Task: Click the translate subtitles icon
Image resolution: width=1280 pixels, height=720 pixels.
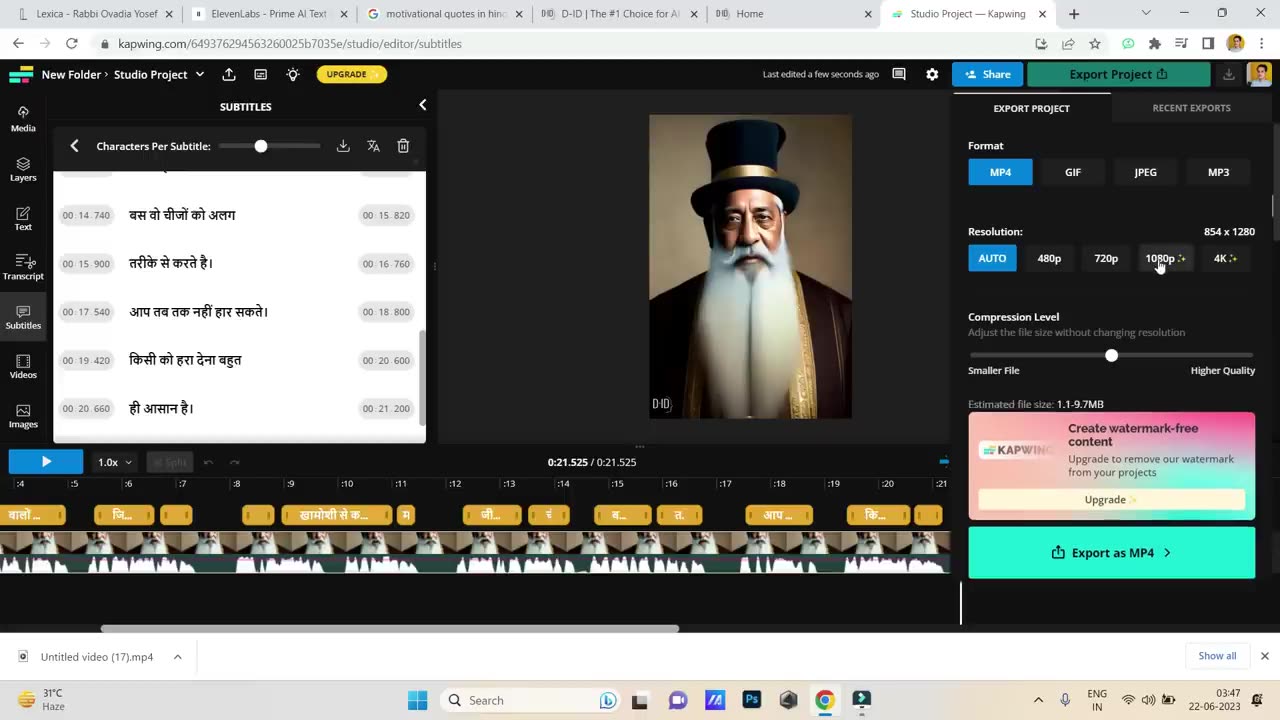Action: [x=373, y=146]
